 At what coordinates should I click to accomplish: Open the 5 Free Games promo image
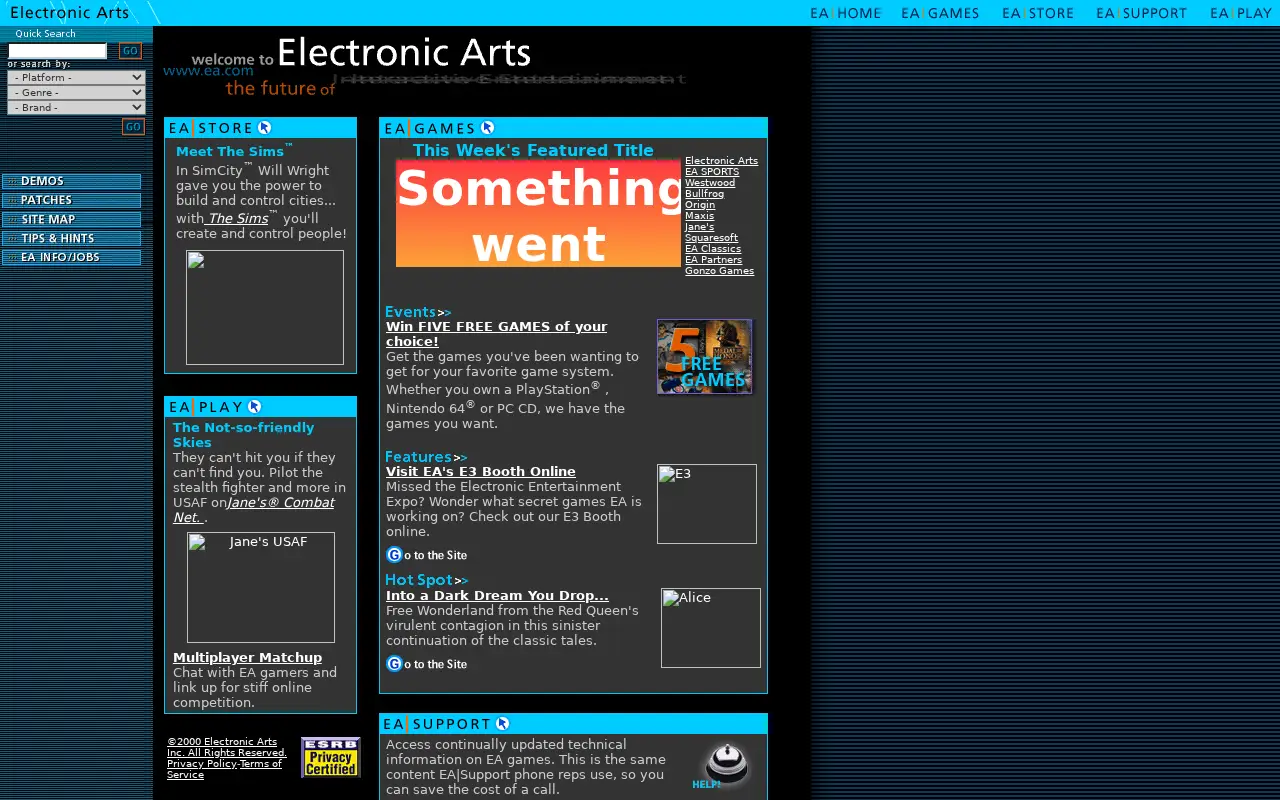[x=704, y=356]
